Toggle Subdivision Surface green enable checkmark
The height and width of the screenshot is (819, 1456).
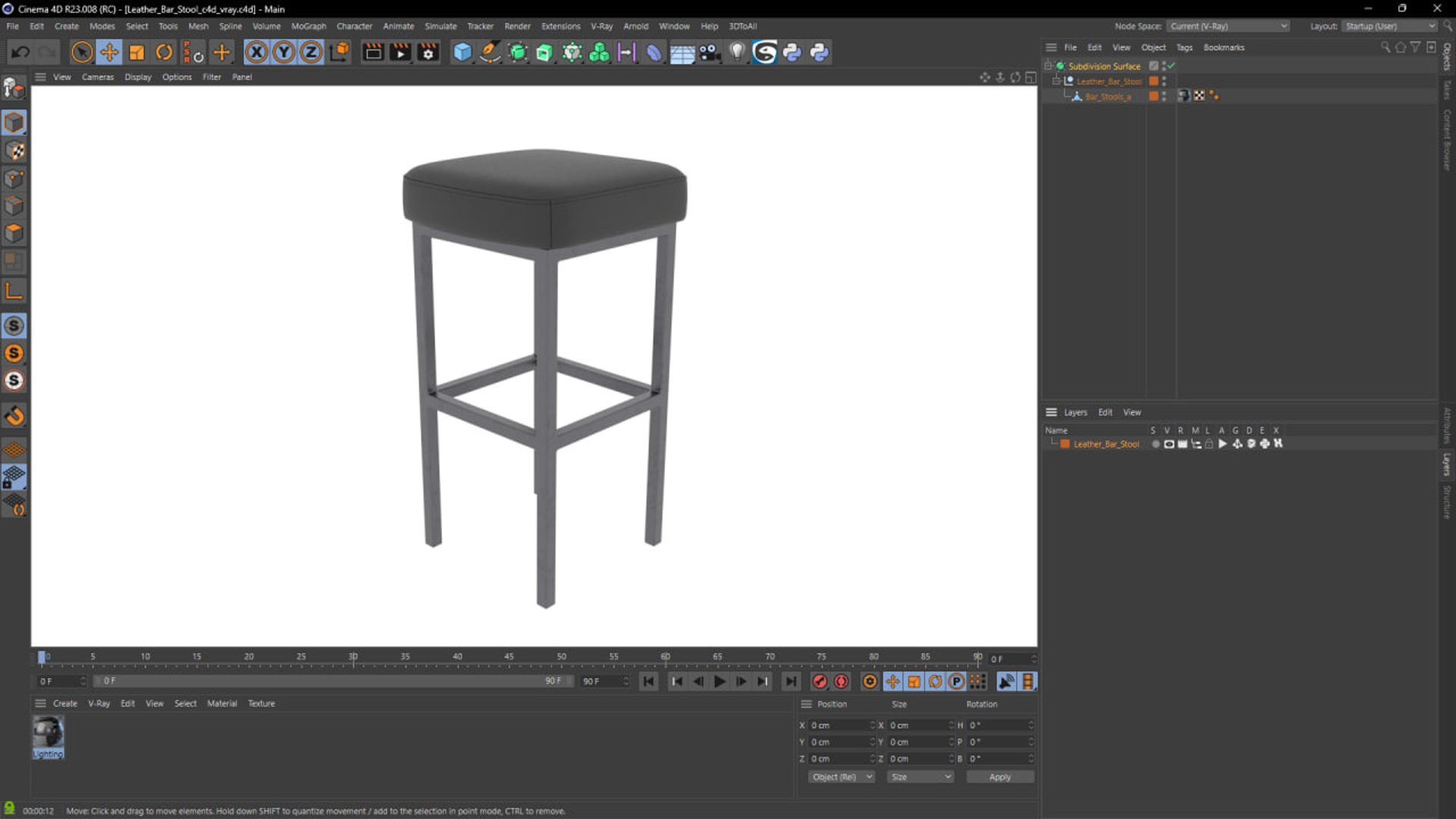click(1172, 66)
